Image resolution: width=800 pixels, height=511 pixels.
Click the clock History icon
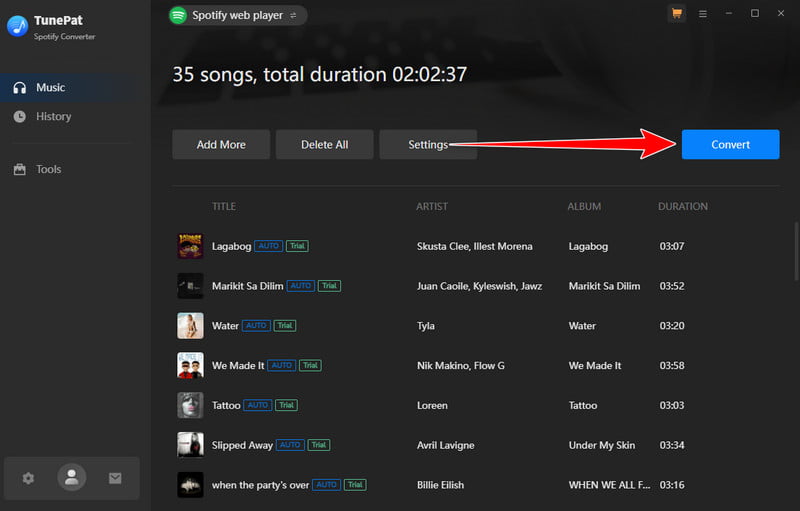pos(19,116)
